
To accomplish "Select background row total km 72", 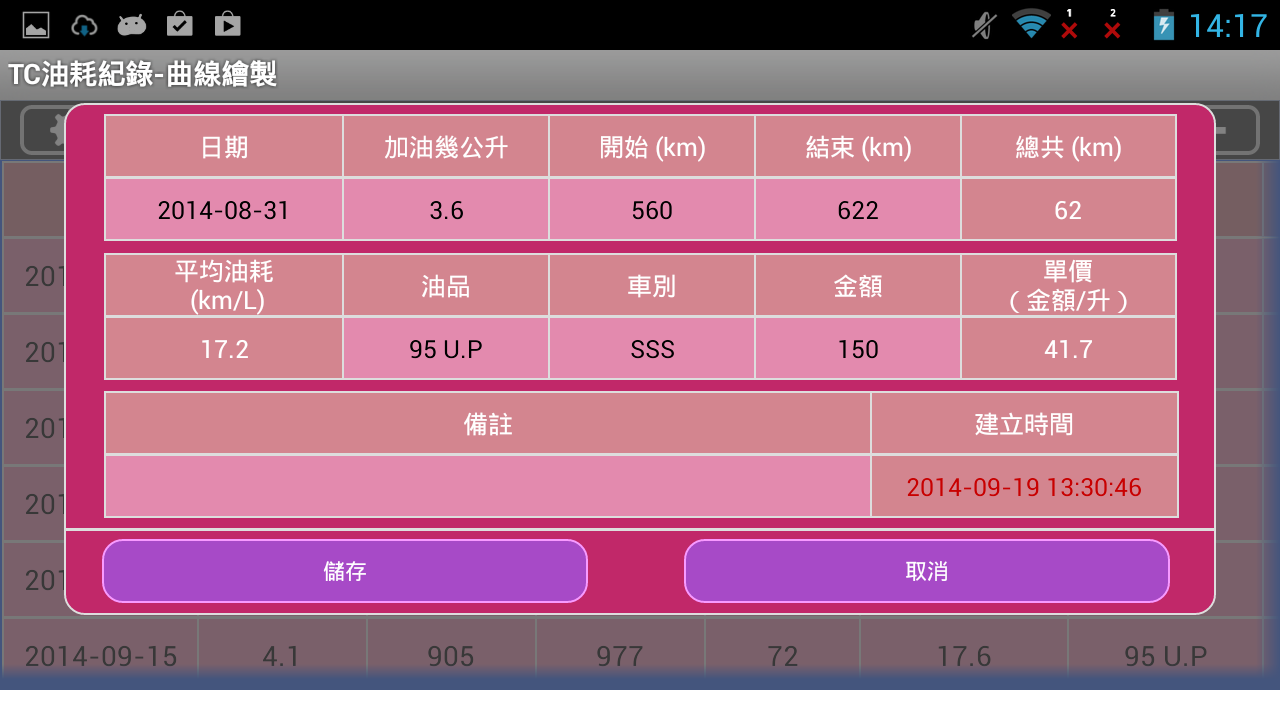I will [x=783, y=656].
